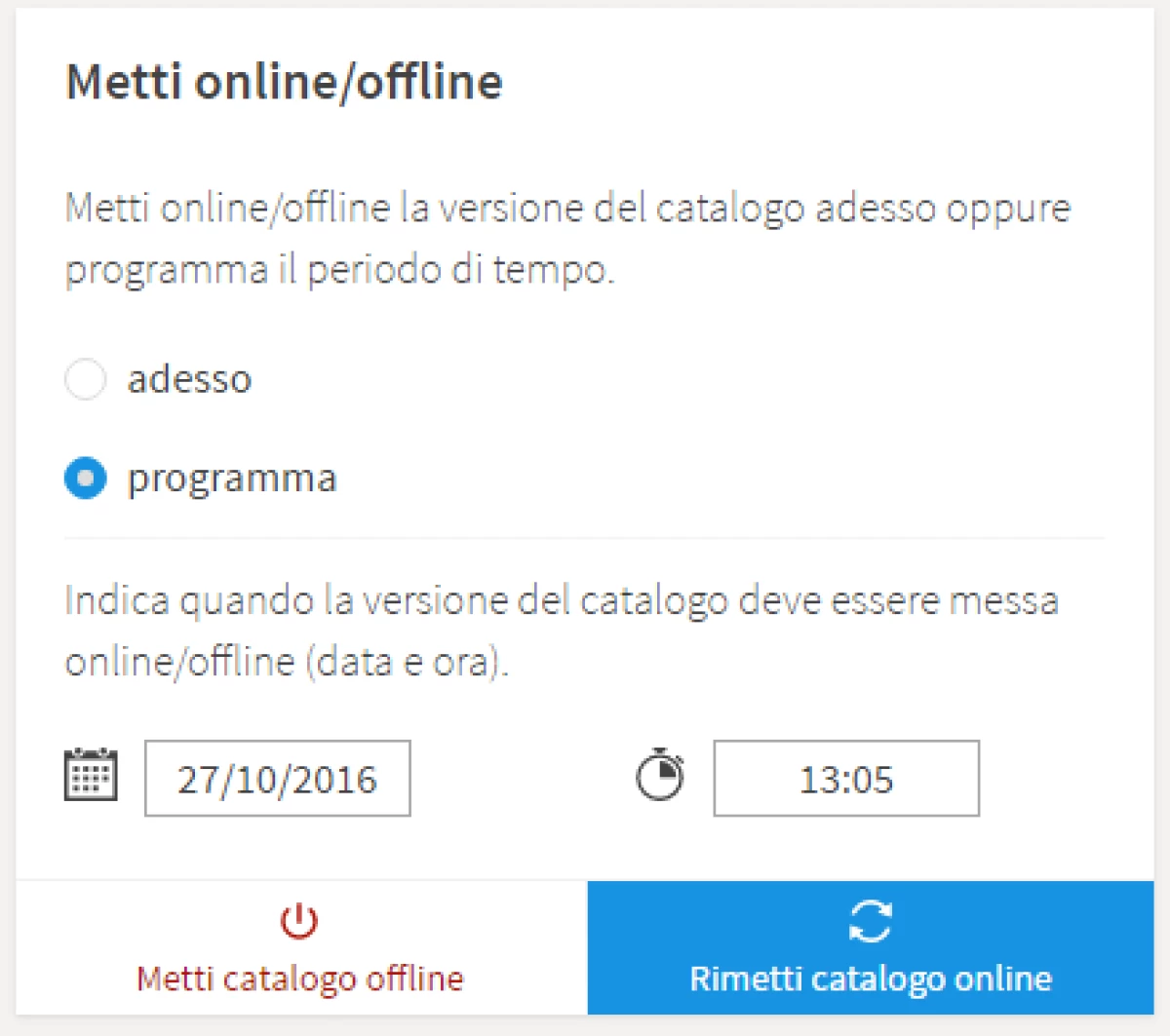1170x1036 pixels.
Task: Click the instruction text starting "Indica quando"
Action: (562, 600)
